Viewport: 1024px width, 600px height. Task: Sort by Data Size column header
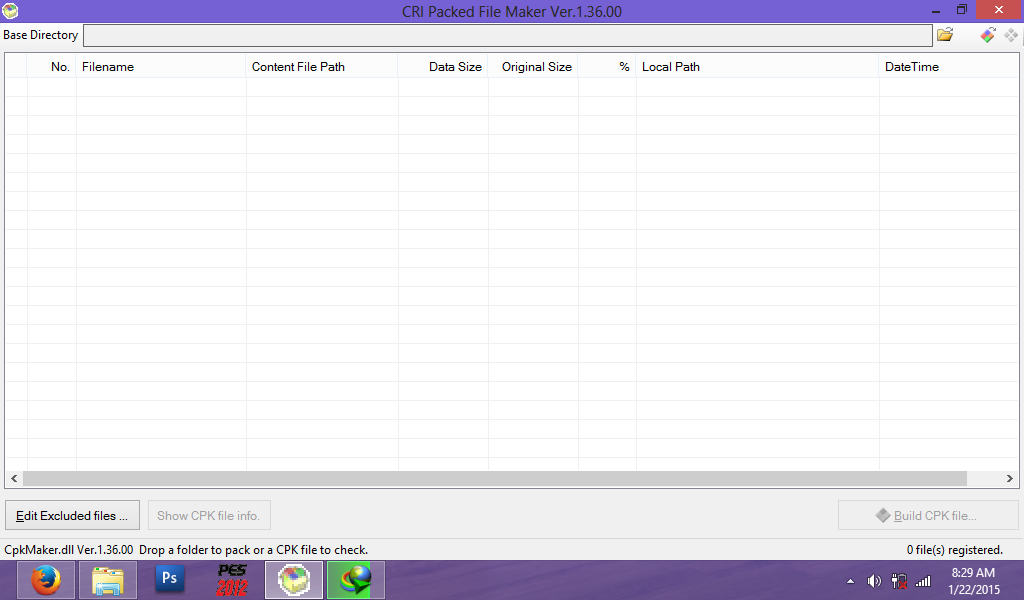tap(443, 67)
